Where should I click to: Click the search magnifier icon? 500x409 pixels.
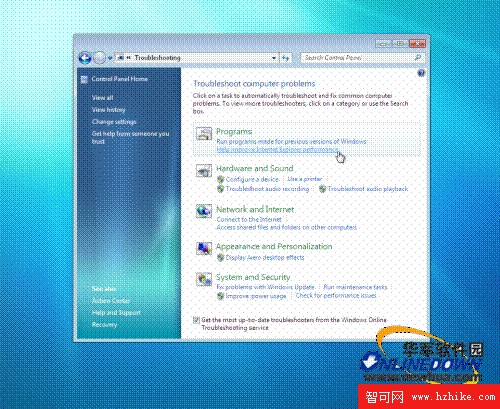pyautogui.click(x=418, y=58)
